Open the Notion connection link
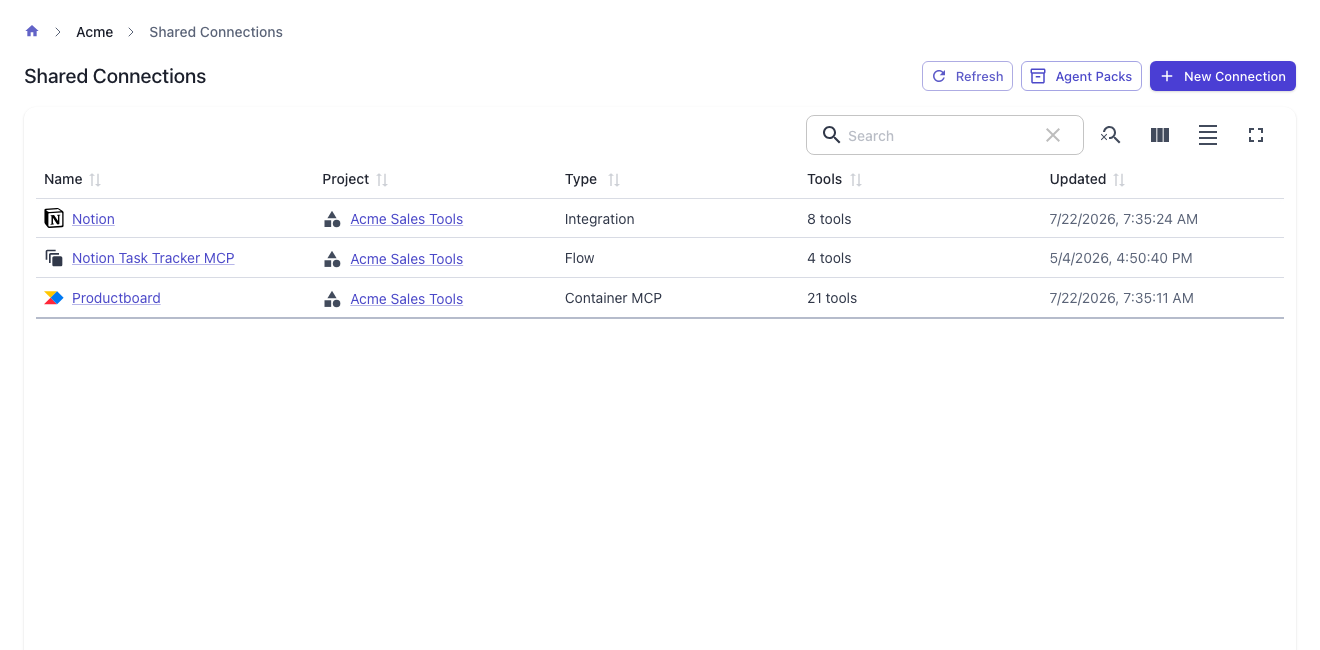The width and height of the screenshot is (1320, 650). 93,219
